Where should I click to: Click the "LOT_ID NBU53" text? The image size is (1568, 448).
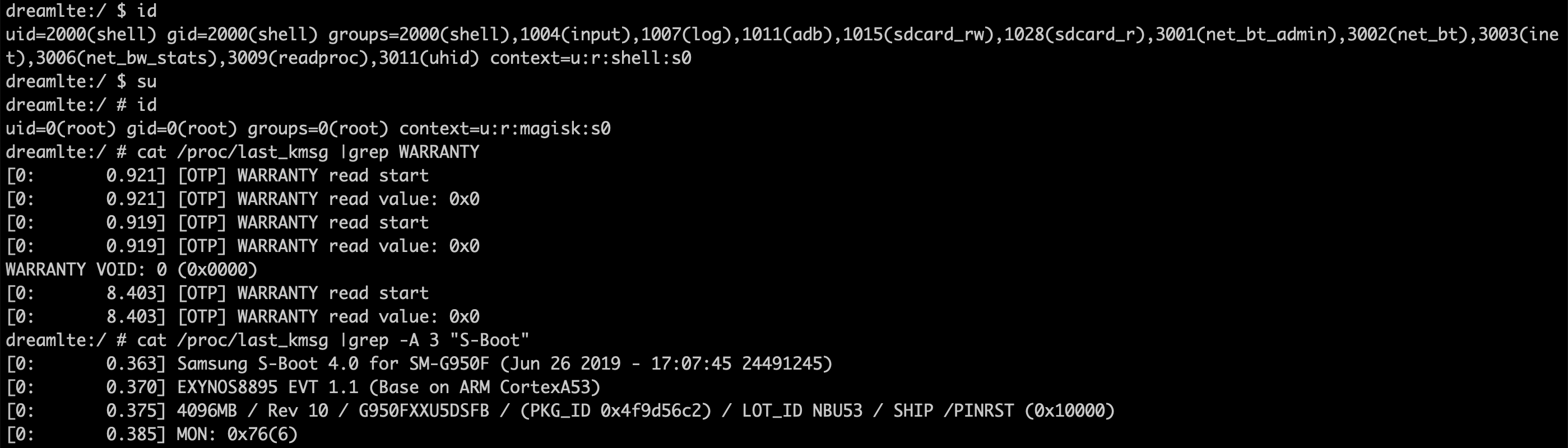click(x=801, y=411)
